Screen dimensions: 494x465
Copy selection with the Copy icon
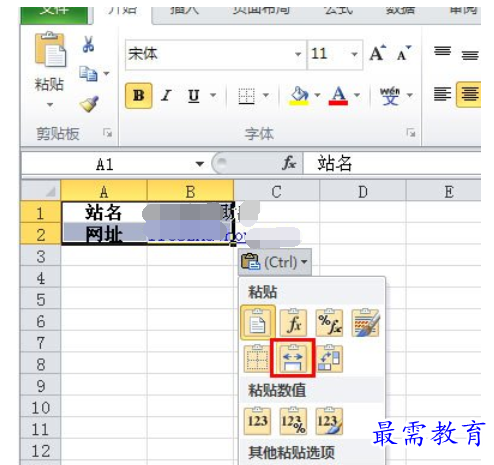[88, 74]
